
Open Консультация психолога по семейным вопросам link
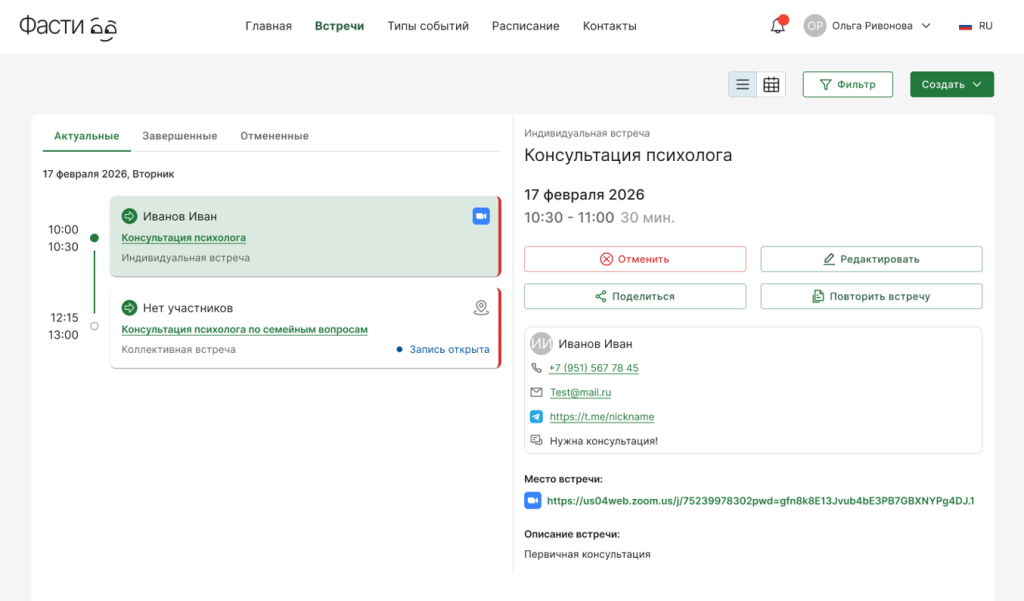(244, 329)
